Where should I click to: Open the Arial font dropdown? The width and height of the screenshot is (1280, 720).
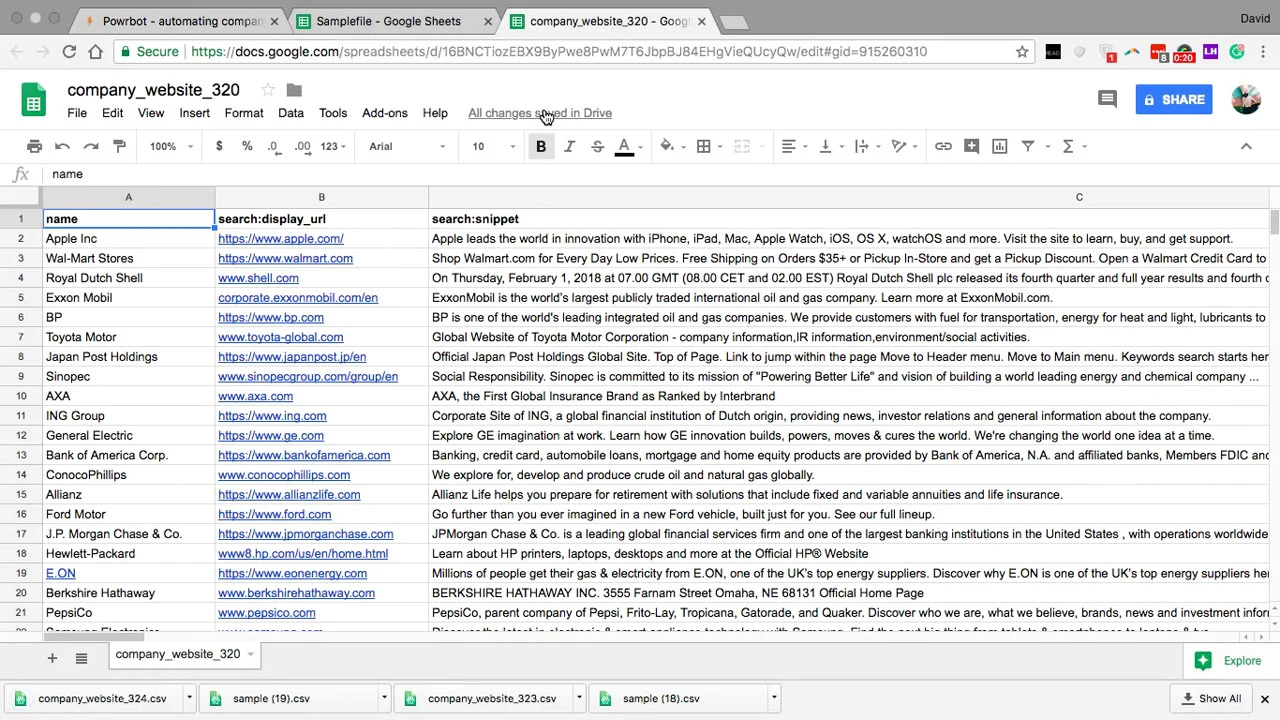(407, 146)
